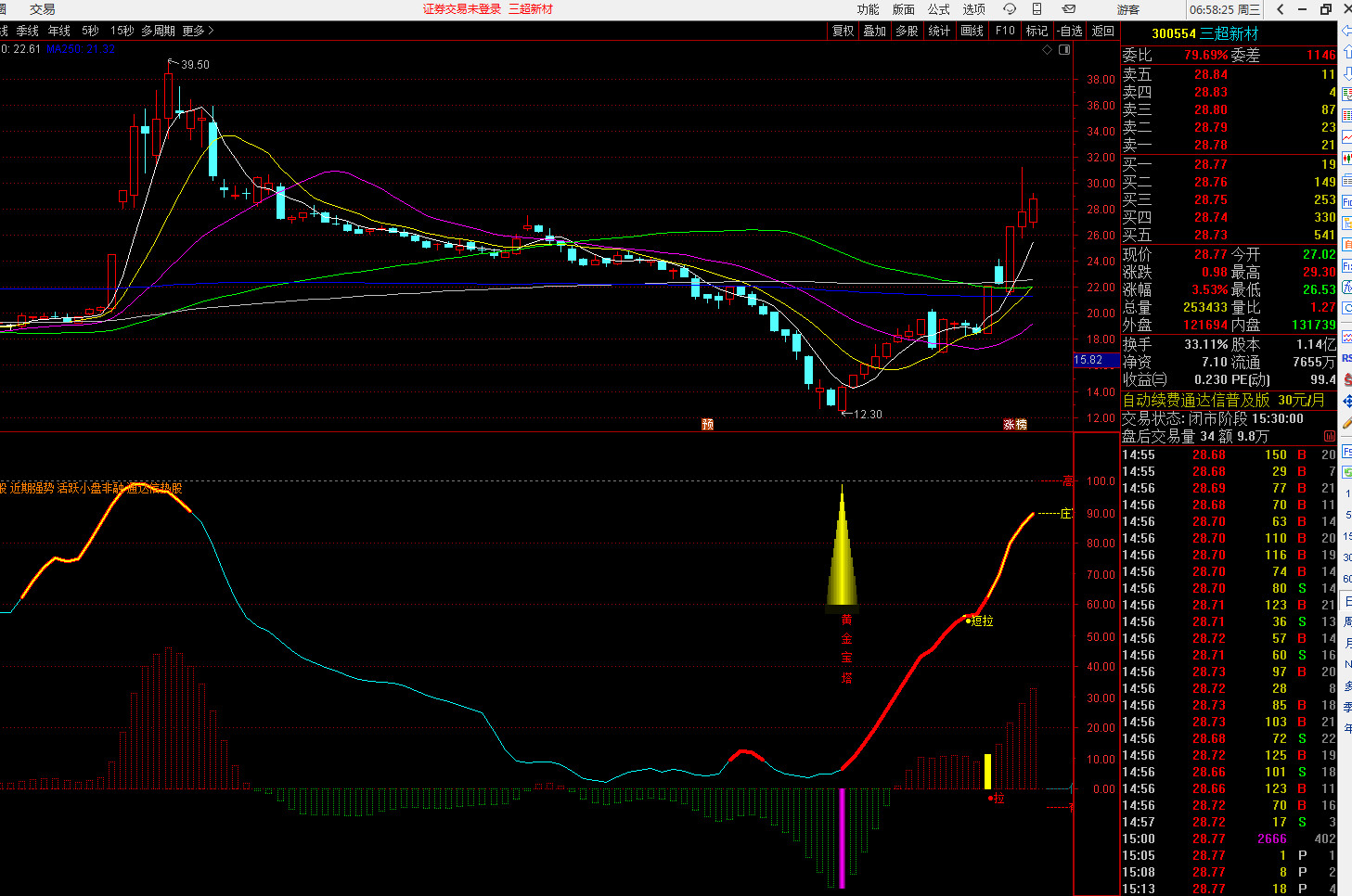This screenshot has width=1352, height=896.
Task: Toggle 叠加 overlay mode
Action: coord(874,31)
